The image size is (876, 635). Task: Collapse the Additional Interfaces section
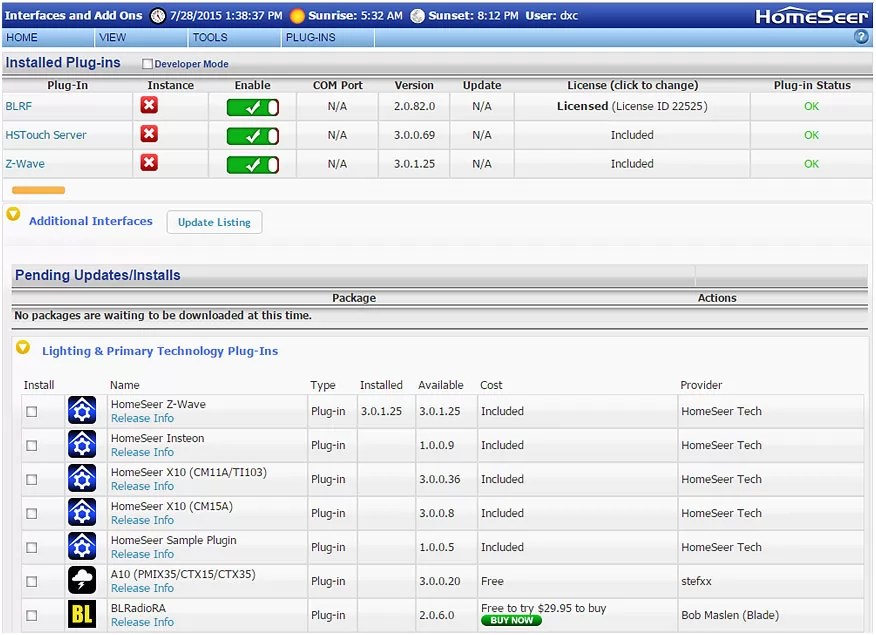[x=13, y=214]
